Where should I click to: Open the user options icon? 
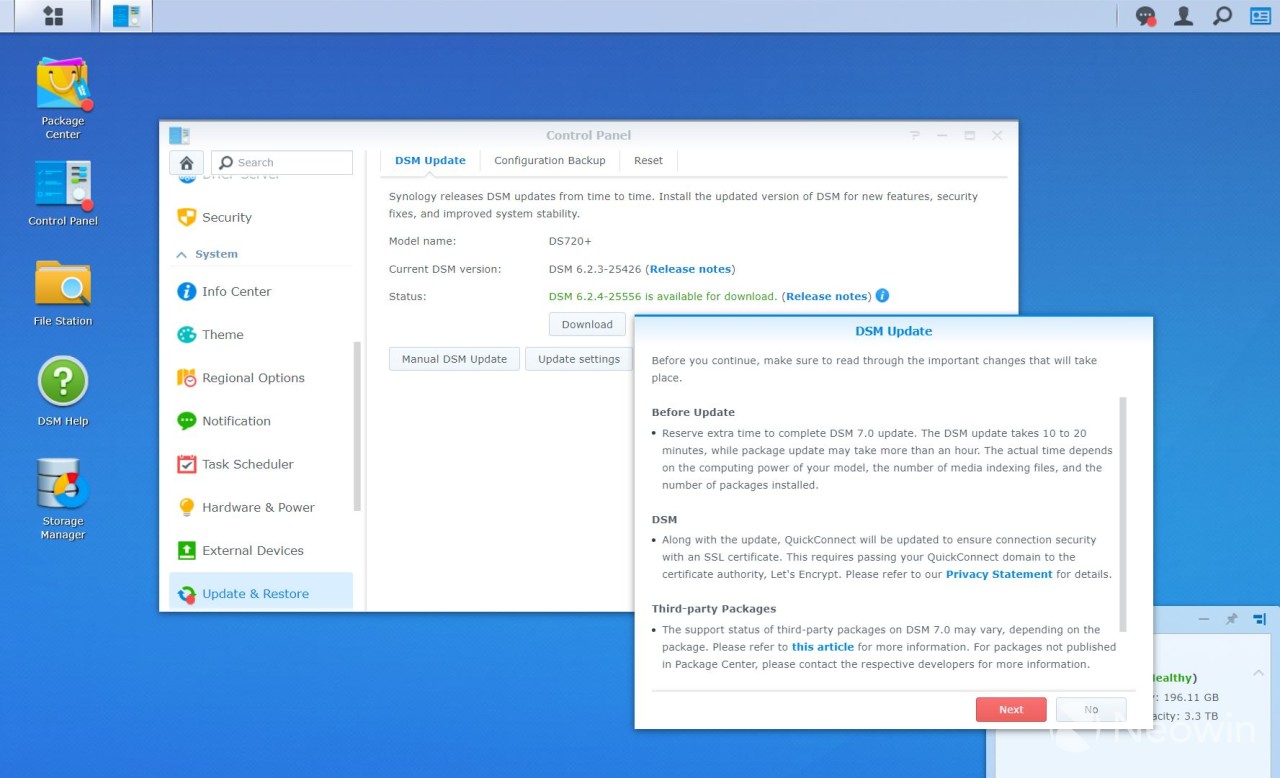pos(1183,16)
